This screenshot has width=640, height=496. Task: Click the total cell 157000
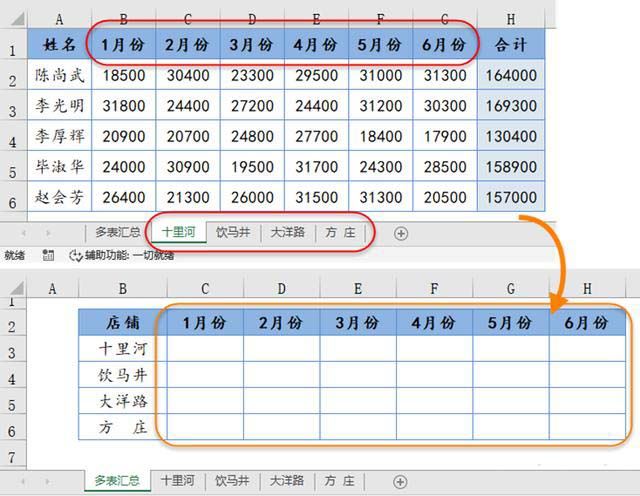point(511,197)
